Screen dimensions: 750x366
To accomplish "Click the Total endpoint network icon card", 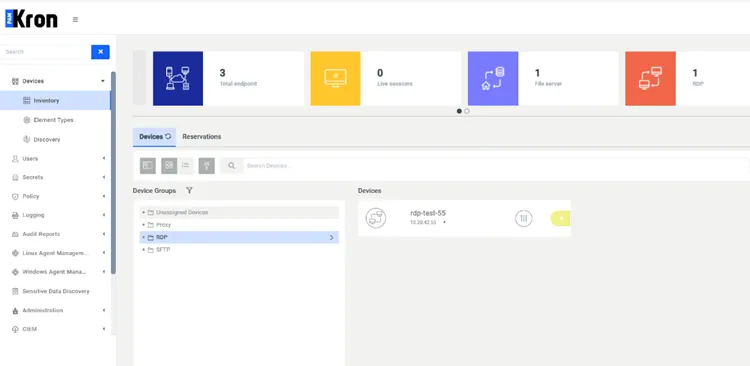I will [x=178, y=78].
